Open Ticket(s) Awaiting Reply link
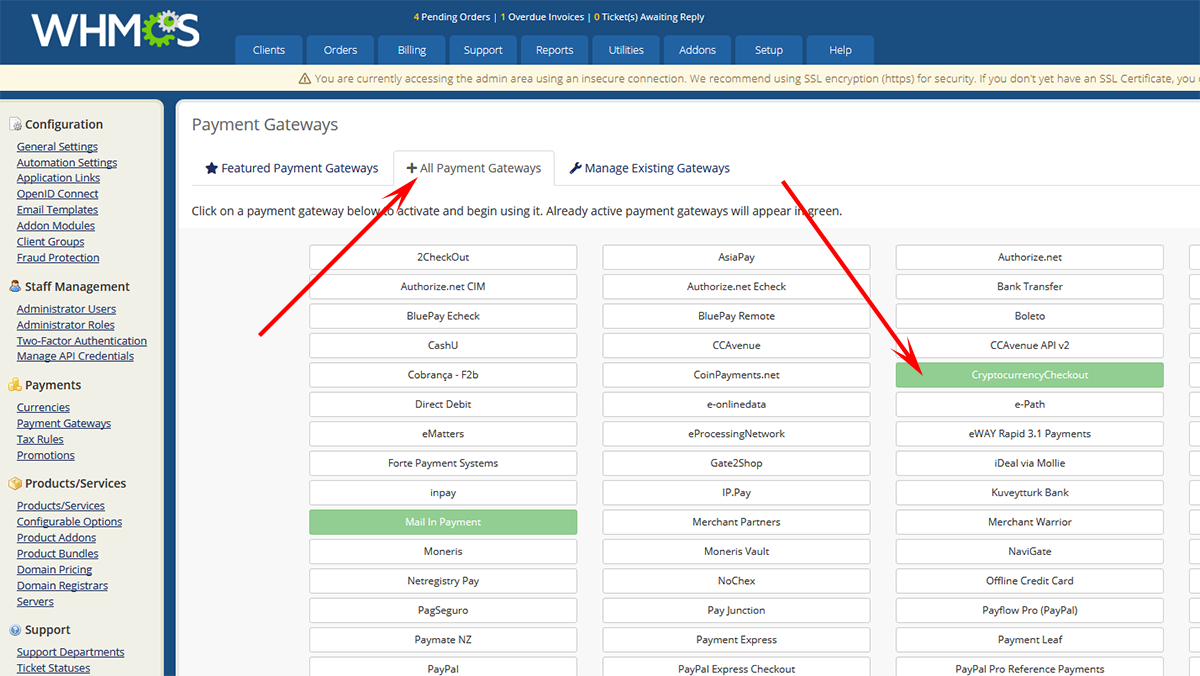 pos(650,17)
